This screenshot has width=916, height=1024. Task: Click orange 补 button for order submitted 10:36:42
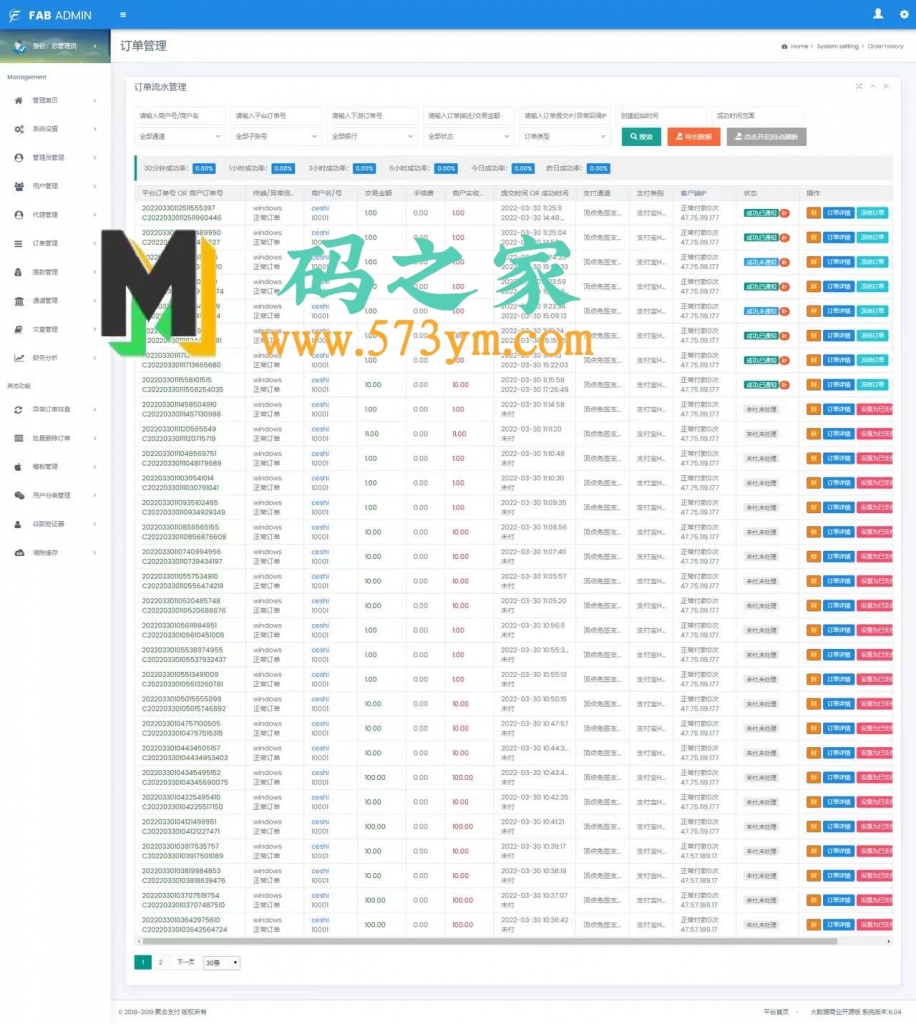[813, 925]
